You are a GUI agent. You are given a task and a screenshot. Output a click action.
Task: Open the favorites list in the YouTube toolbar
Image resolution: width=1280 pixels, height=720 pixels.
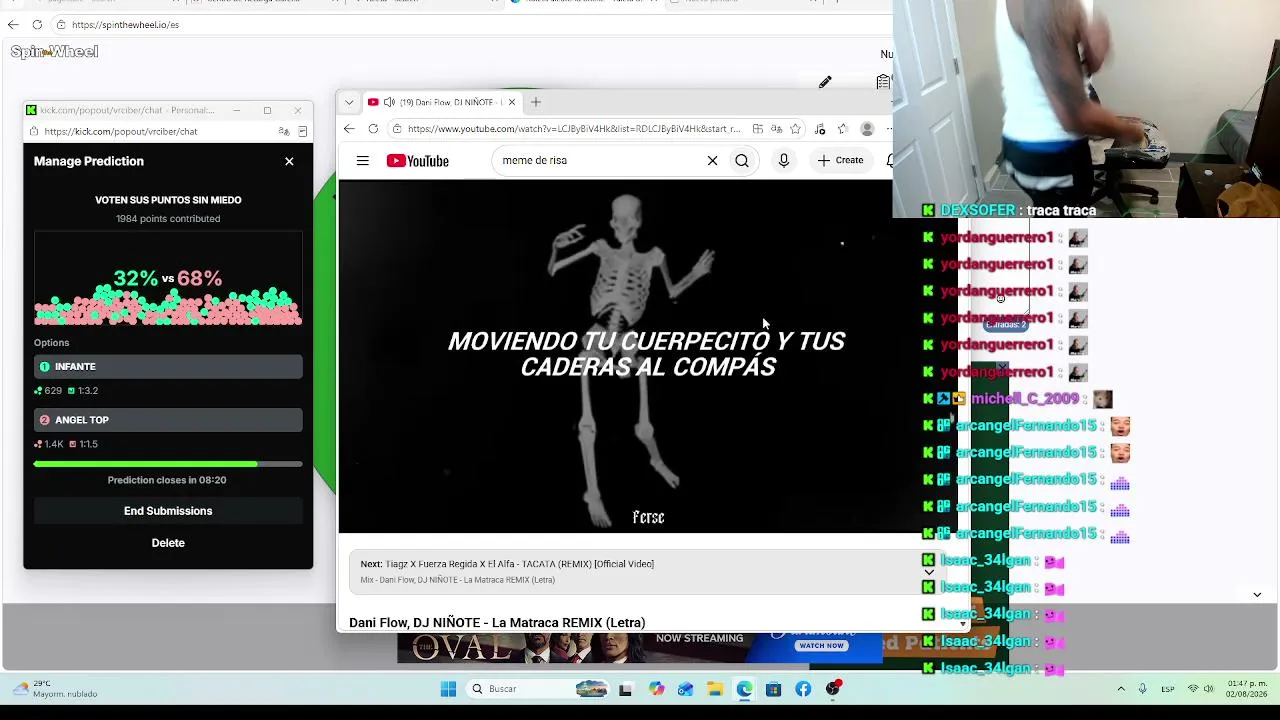click(843, 129)
